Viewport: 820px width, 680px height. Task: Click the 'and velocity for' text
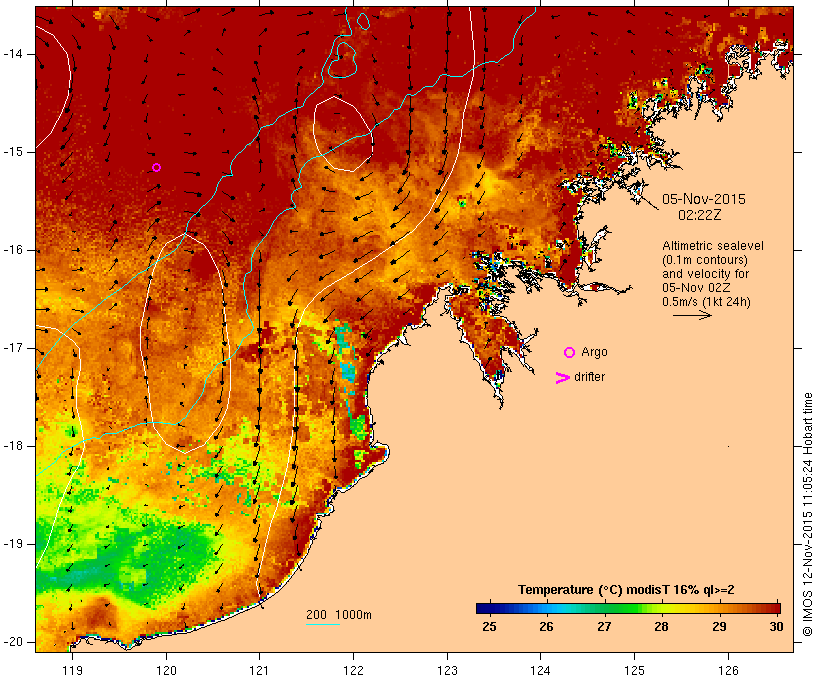pos(705,274)
